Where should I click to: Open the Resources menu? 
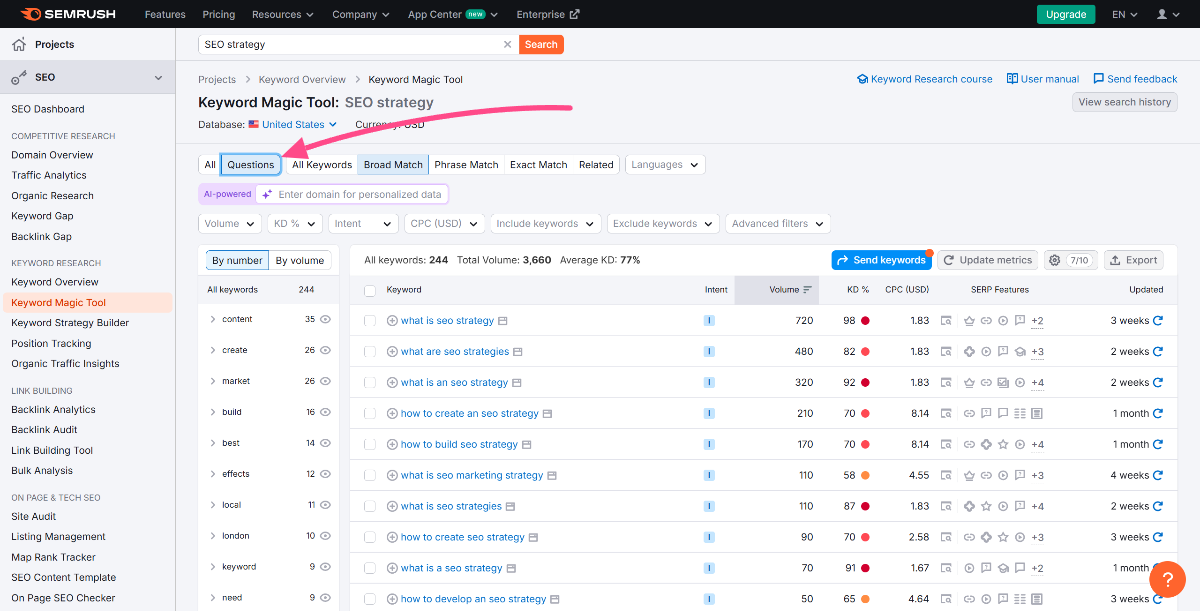283,14
